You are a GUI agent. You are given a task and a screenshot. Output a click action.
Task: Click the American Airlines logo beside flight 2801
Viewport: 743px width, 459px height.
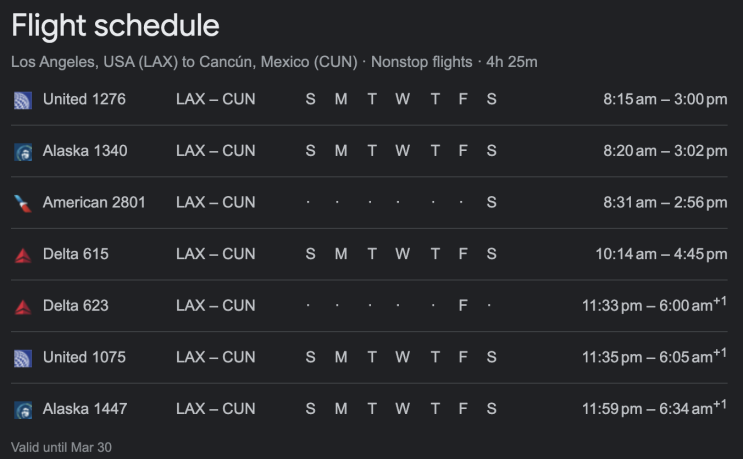click(x=22, y=203)
